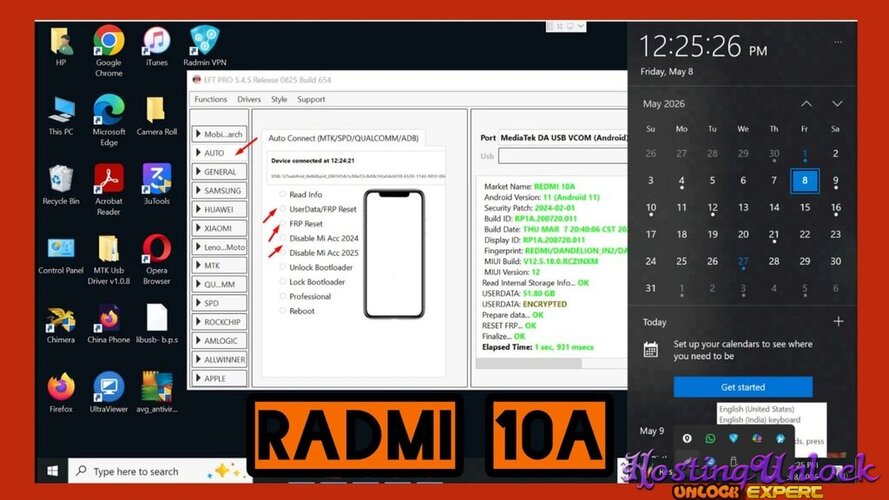
Task: Open the This PC desktop icon
Action: click(x=61, y=116)
